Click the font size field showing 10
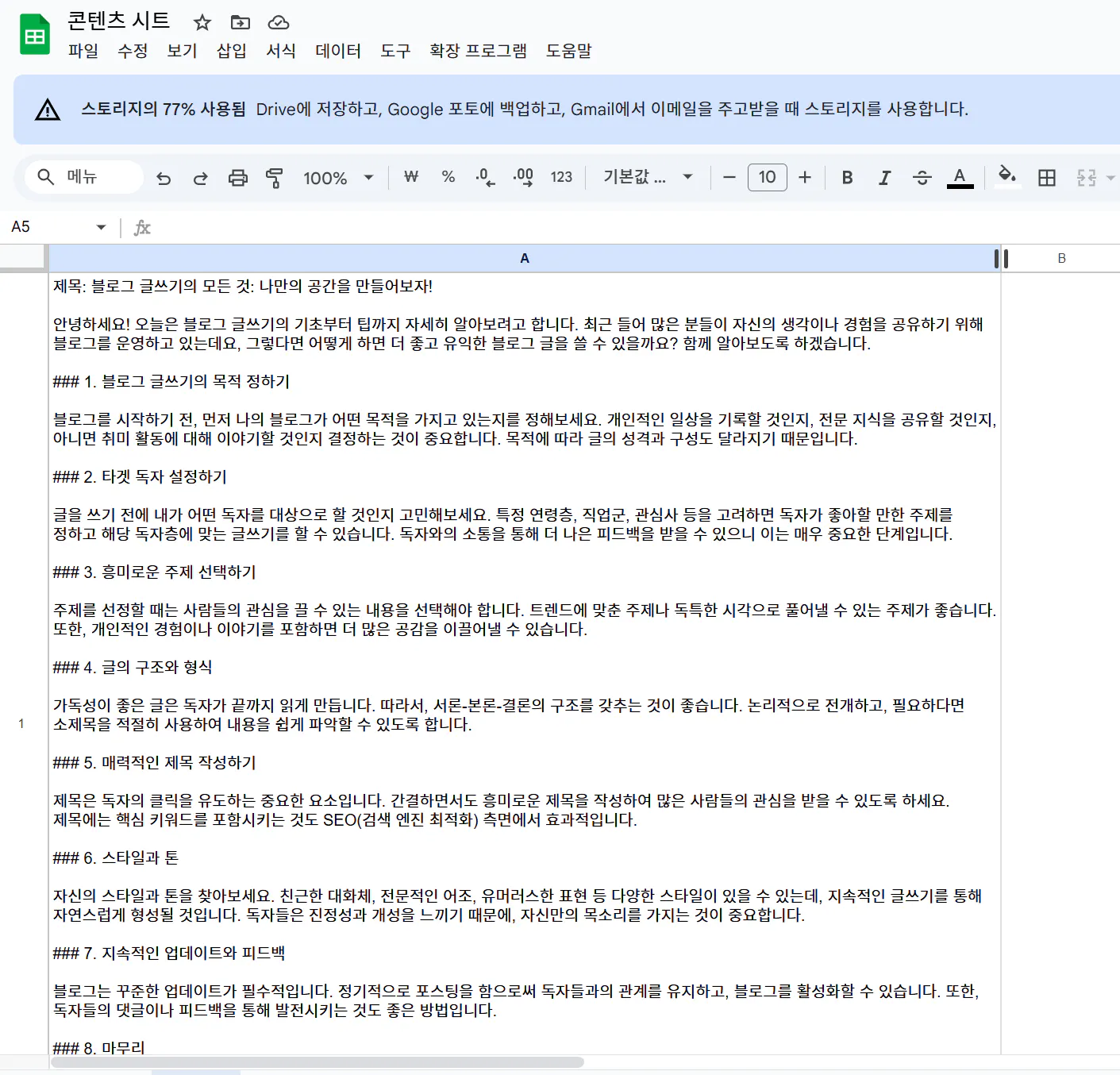Screen dimensions: 1120x1075 coord(768,177)
